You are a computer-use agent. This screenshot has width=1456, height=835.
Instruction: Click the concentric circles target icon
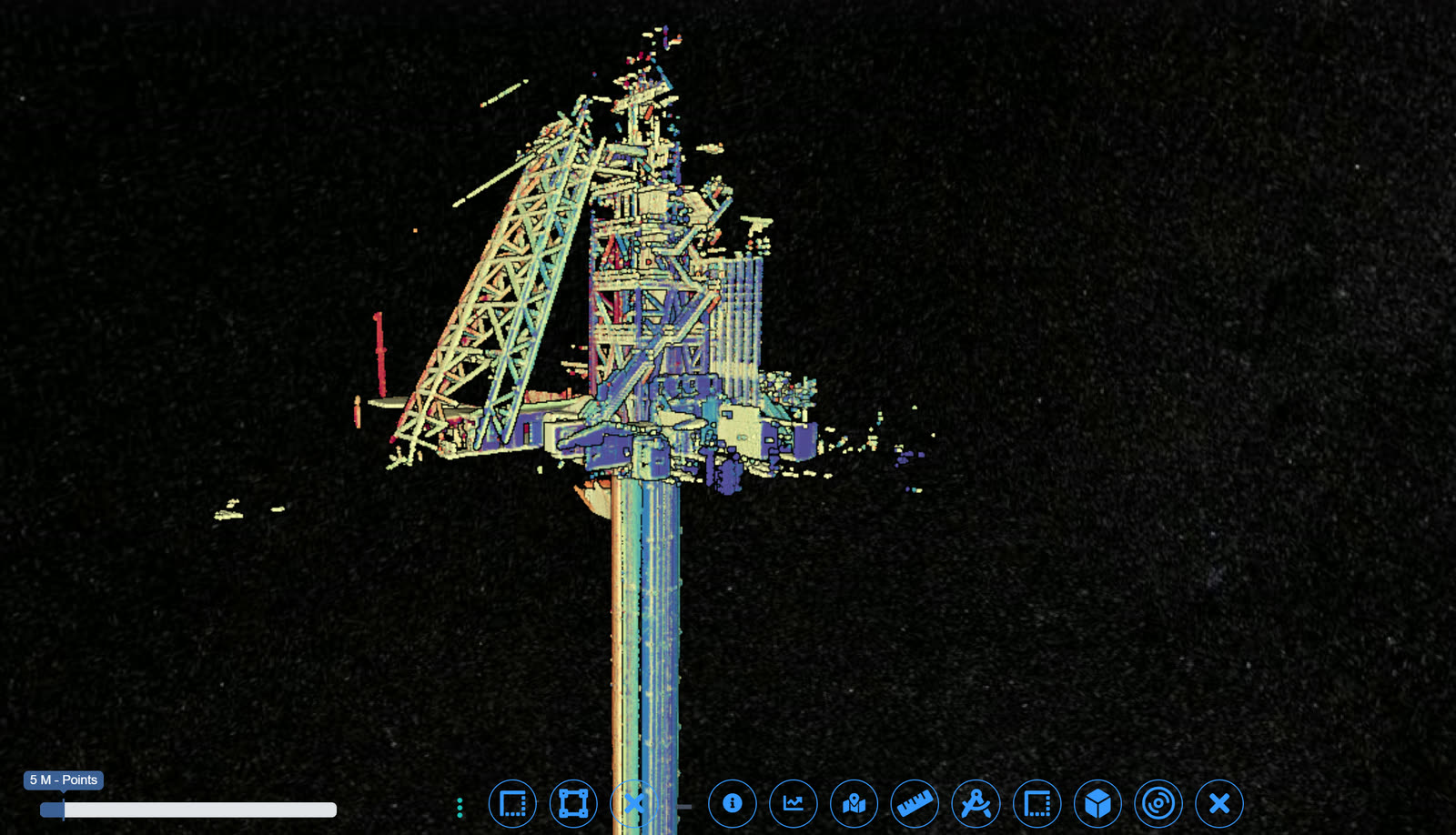click(x=1158, y=804)
